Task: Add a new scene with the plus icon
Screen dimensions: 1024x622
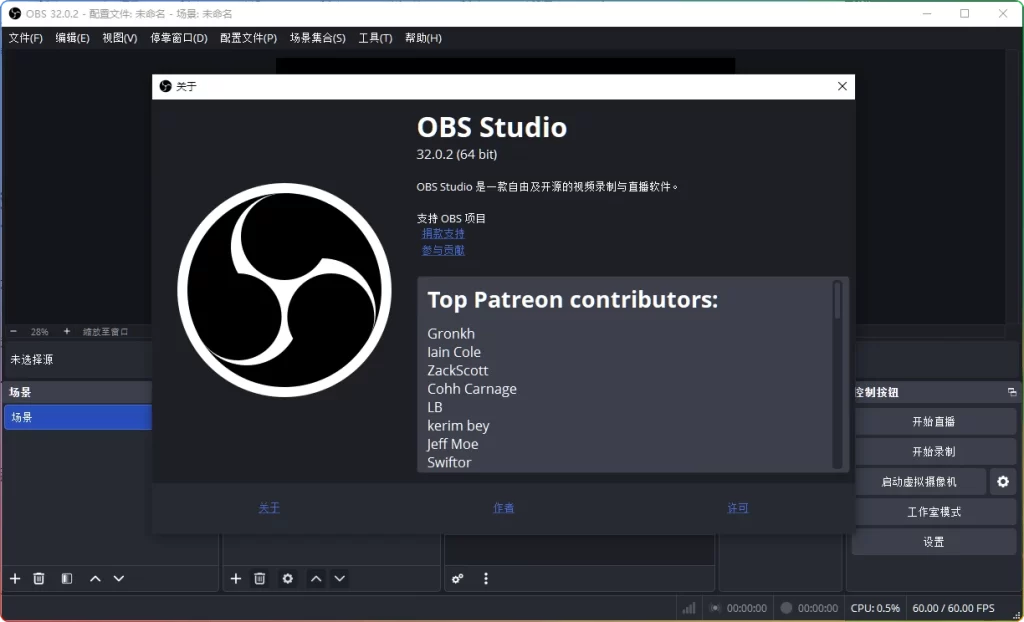Action: (x=14, y=578)
